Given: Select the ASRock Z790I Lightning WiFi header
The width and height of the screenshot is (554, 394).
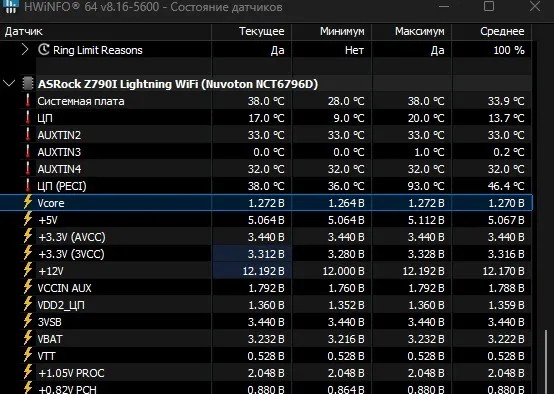Looking at the screenshot, I should pos(178,84).
